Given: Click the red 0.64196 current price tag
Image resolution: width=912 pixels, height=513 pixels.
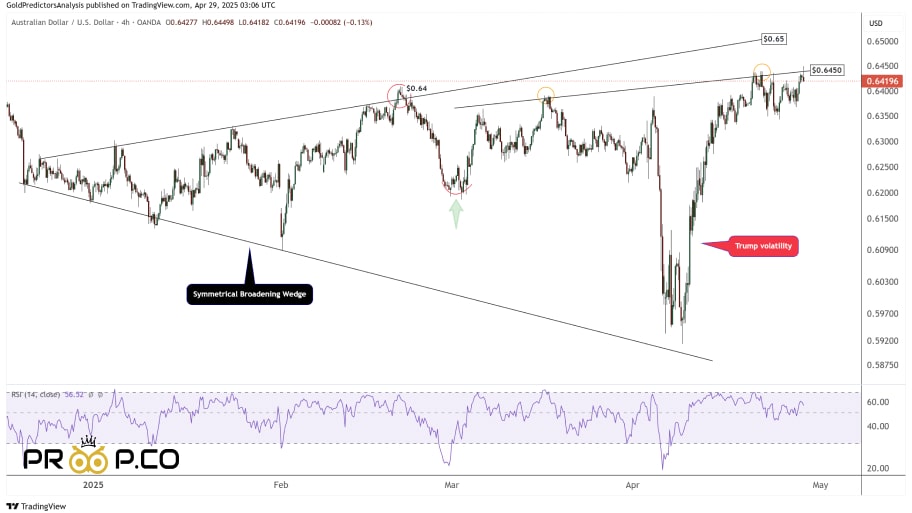Looking at the screenshot, I should point(883,81).
